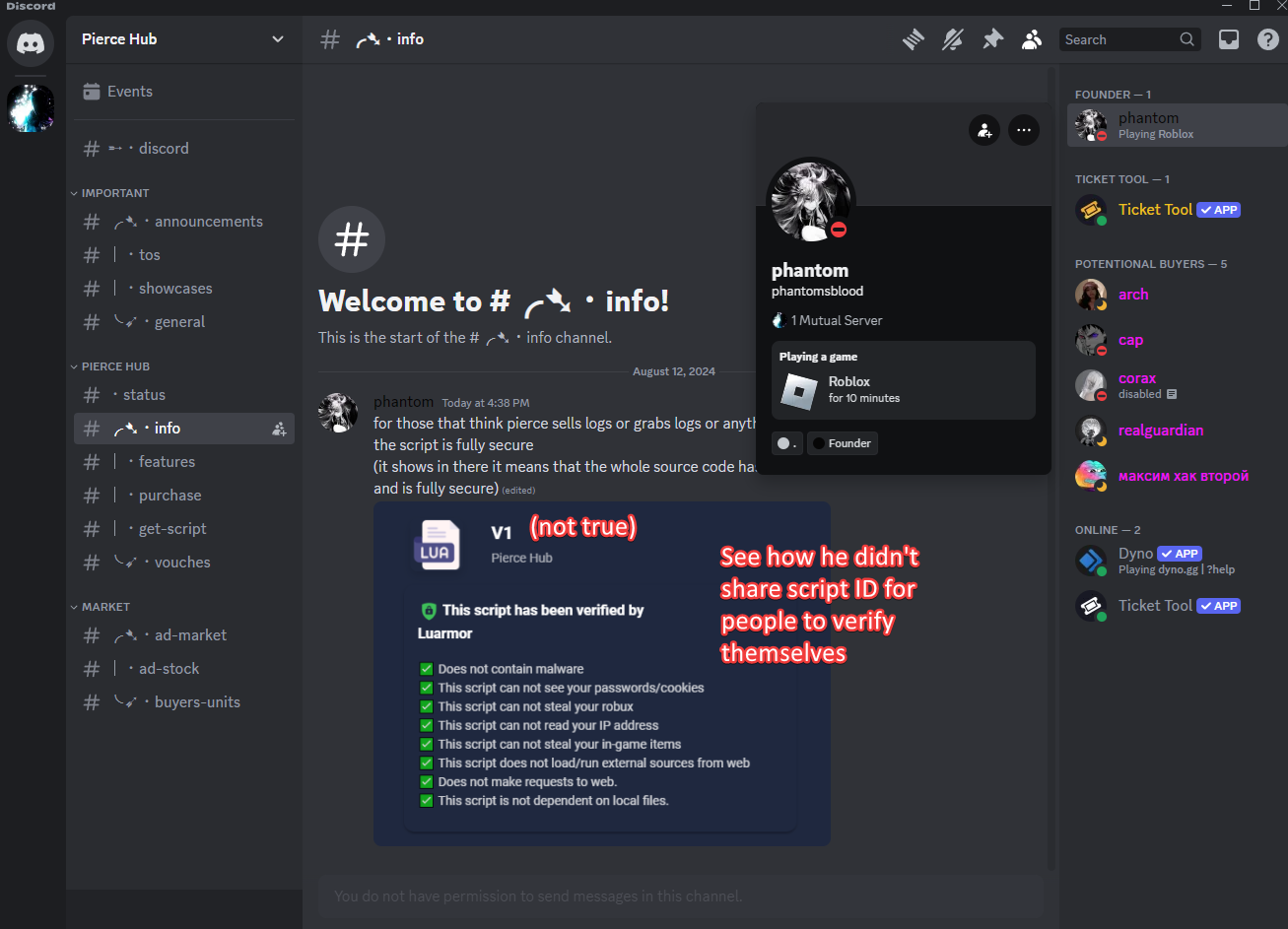Open the features channel
Screen dimensions: 1288x929
coord(184,462)
